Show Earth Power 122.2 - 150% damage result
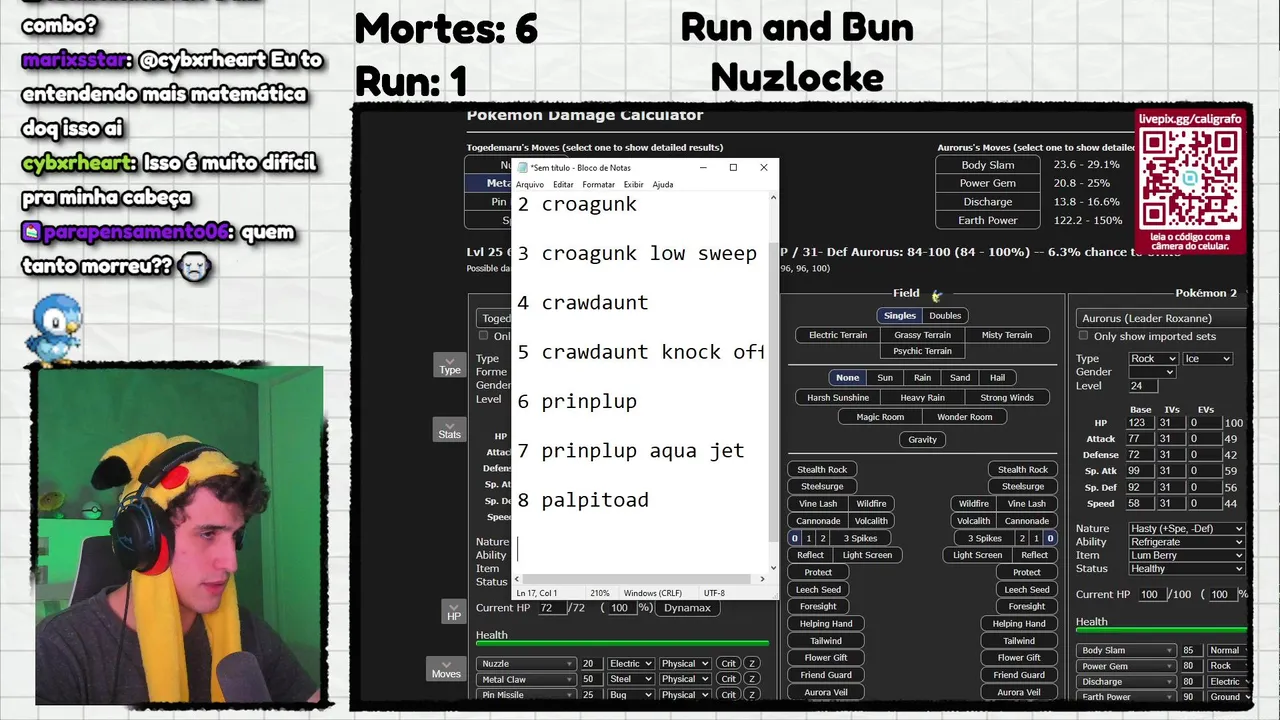This screenshot has height=720, width=1280. [988, 220]
